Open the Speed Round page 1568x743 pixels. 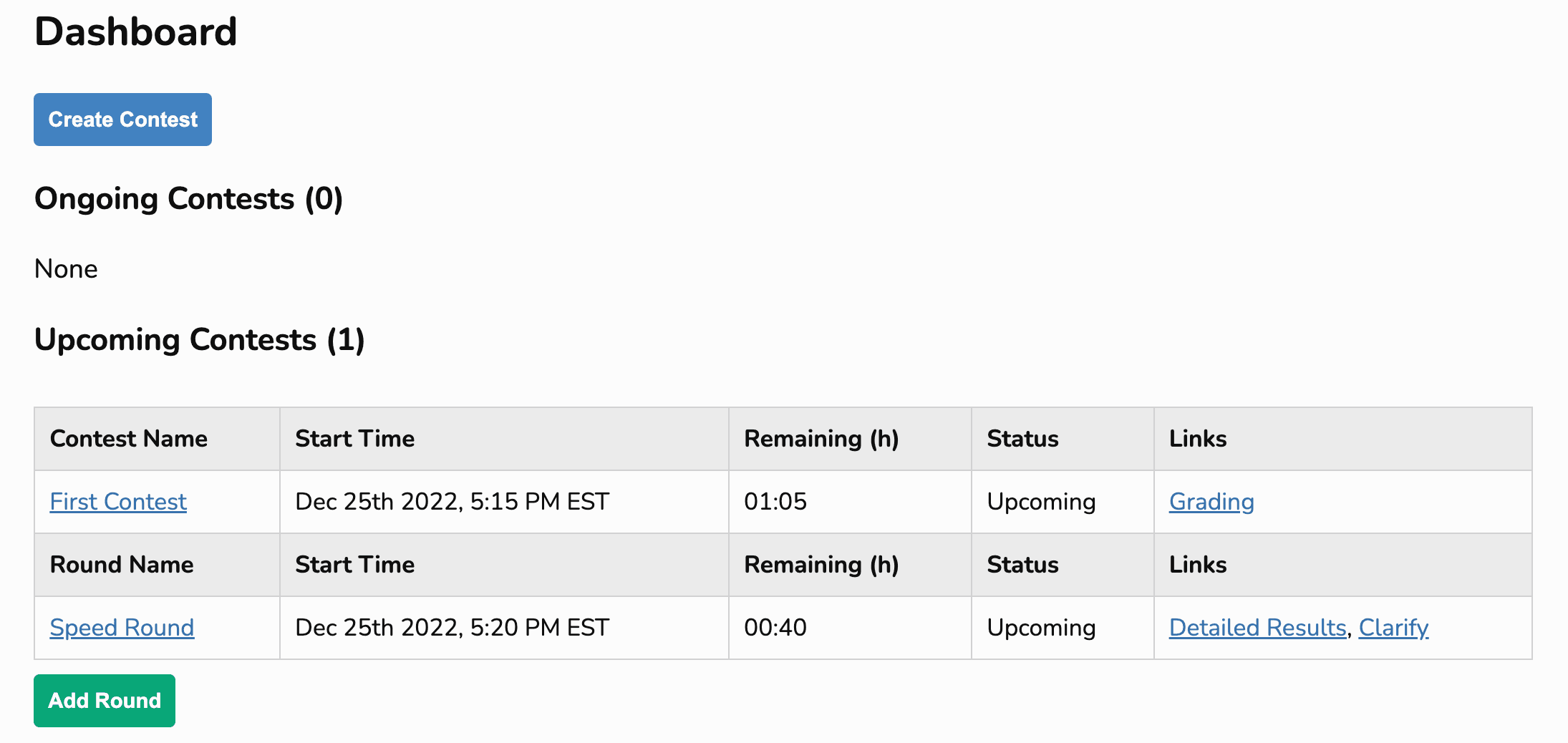point(122,627)
